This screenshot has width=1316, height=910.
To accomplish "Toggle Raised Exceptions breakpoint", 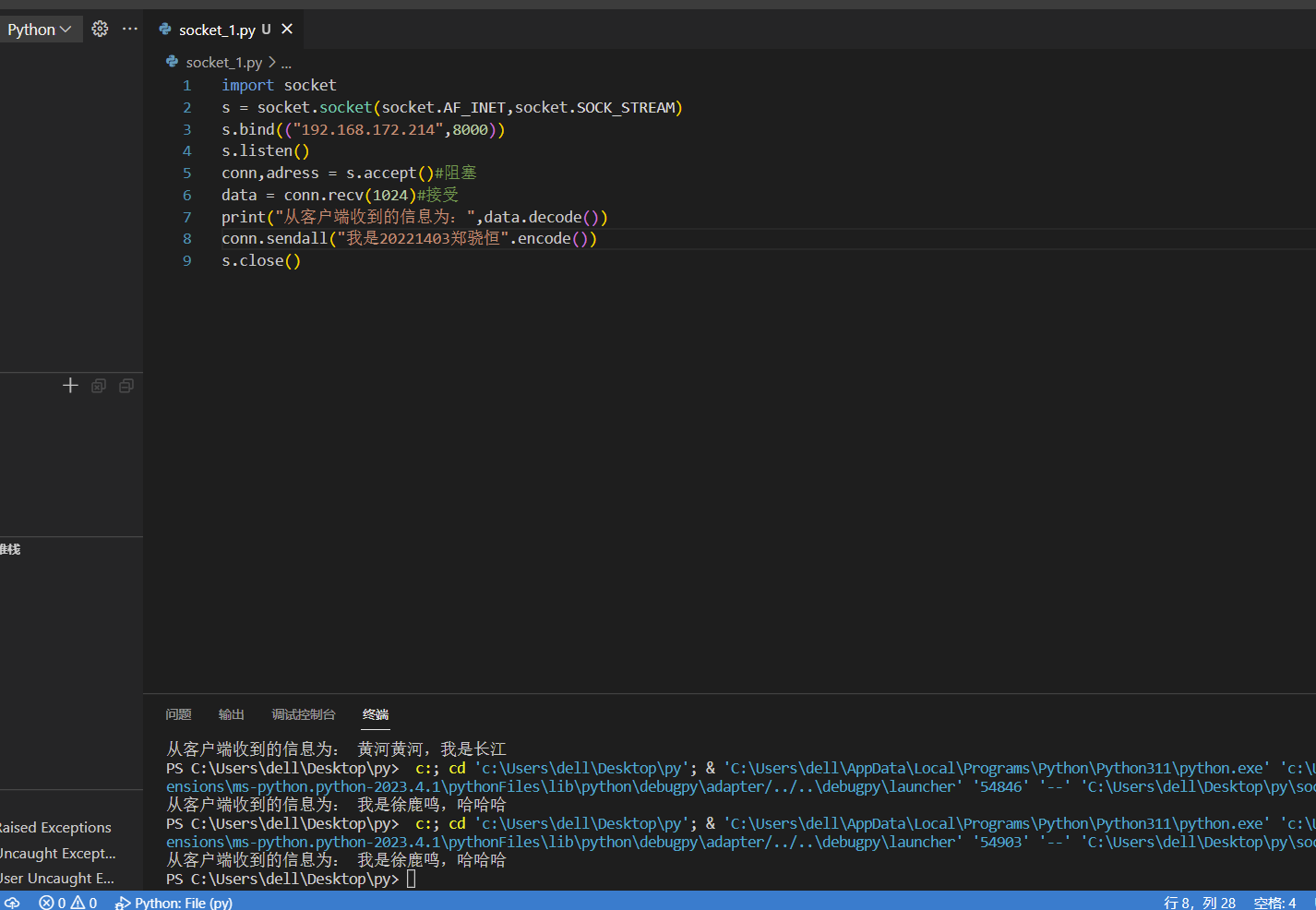I will point(55,828).
